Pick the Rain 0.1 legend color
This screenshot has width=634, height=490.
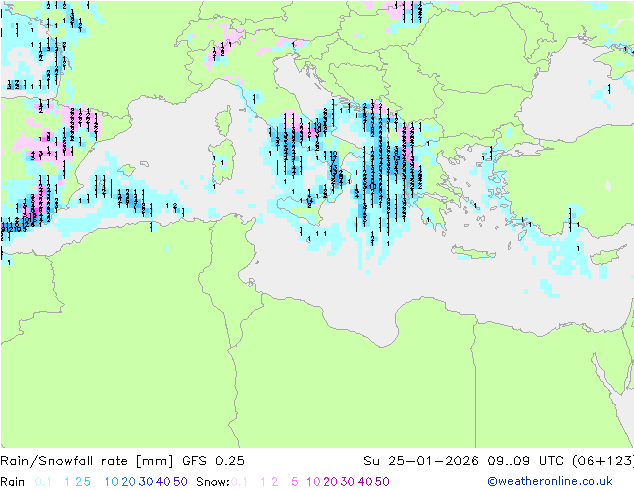43,482
